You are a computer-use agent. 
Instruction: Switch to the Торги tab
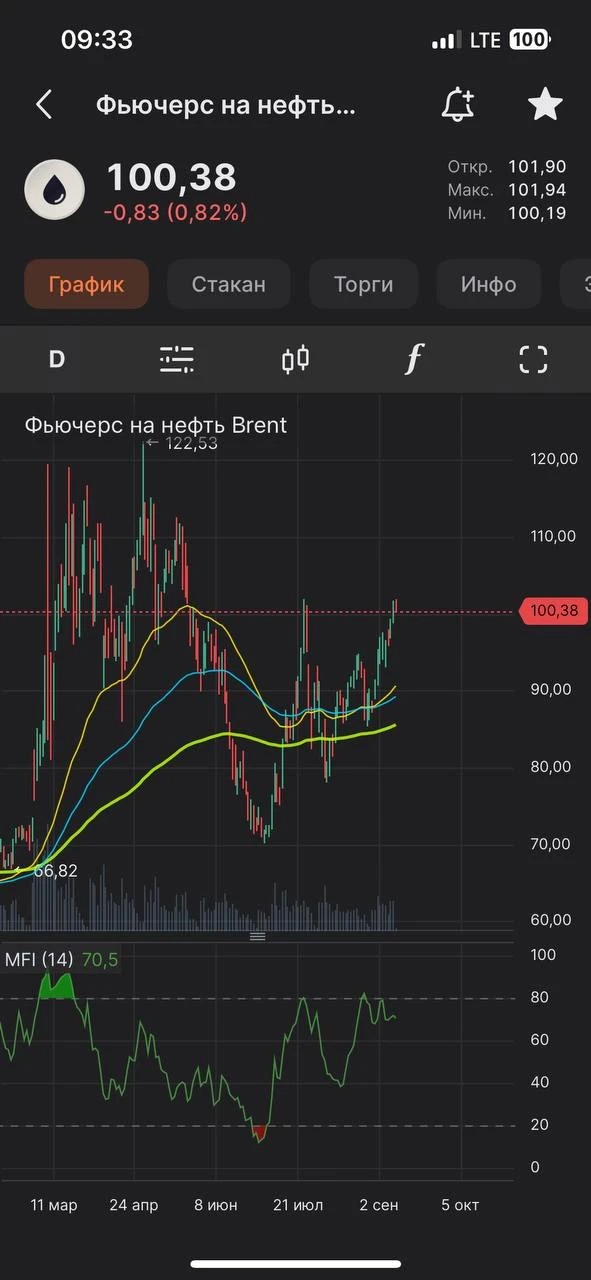pyautogui.click(x=363, y=284)
